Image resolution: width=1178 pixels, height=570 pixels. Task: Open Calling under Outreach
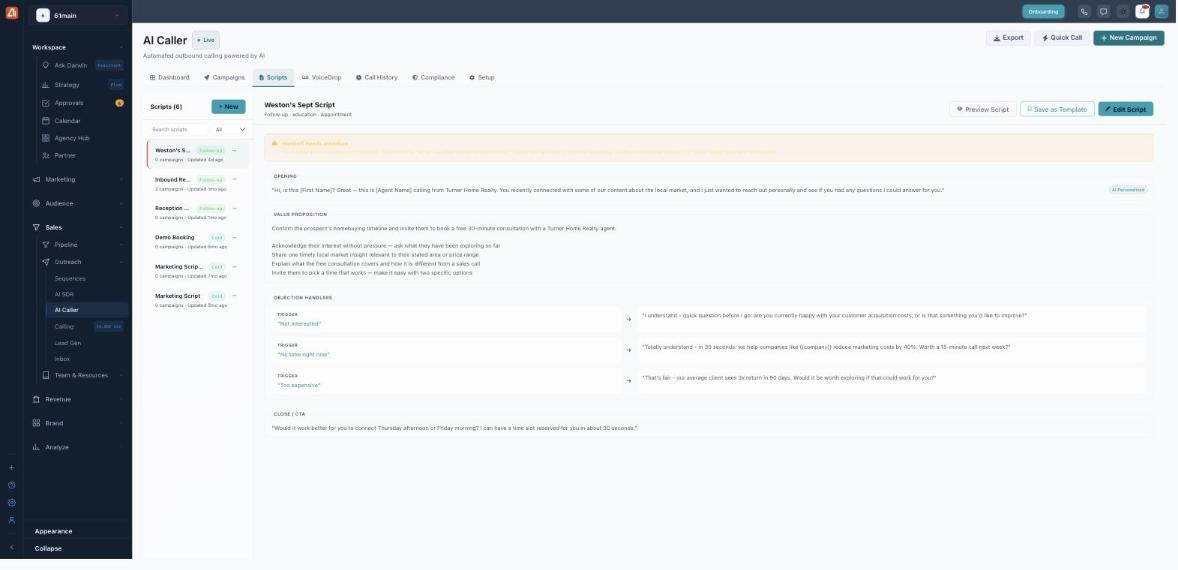(87, 327)
